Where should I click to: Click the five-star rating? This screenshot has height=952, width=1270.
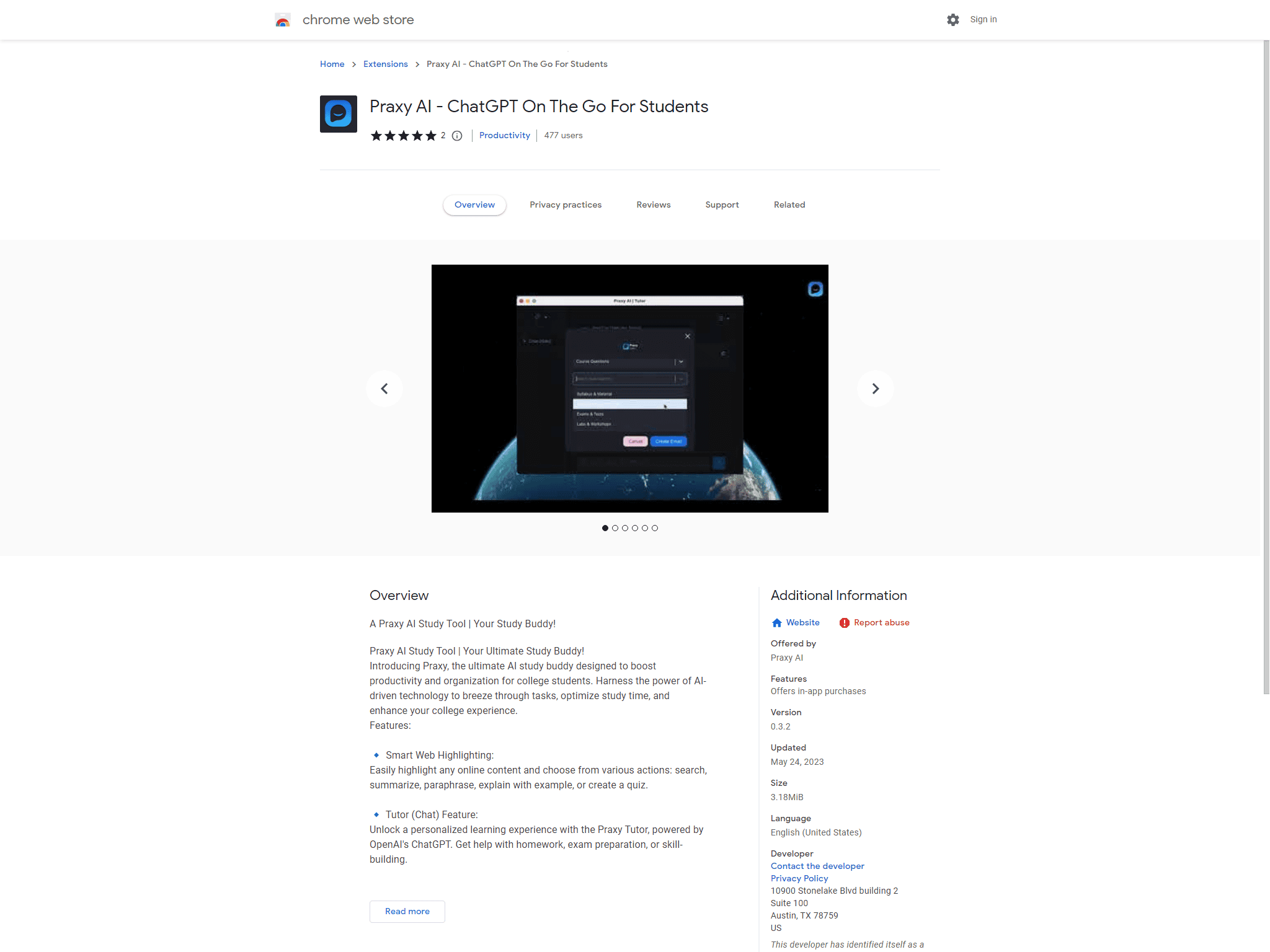404,136
